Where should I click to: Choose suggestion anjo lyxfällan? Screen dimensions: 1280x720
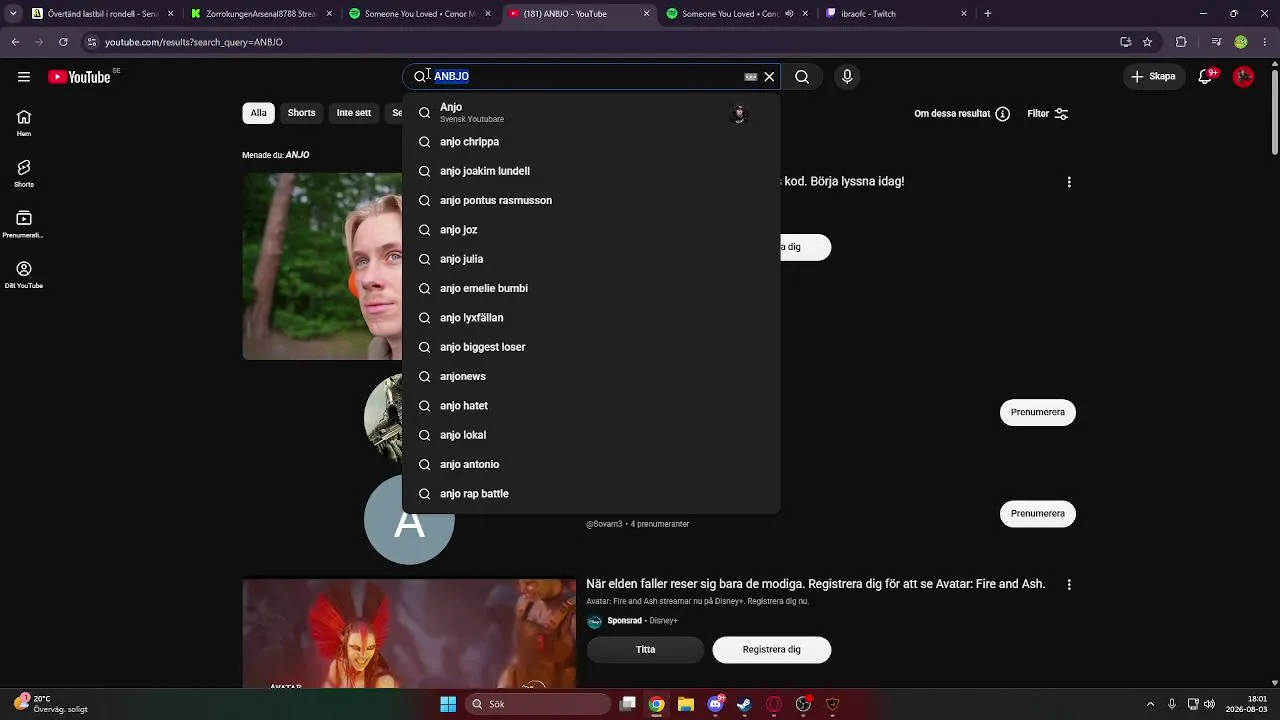click(x=590, y=318)
